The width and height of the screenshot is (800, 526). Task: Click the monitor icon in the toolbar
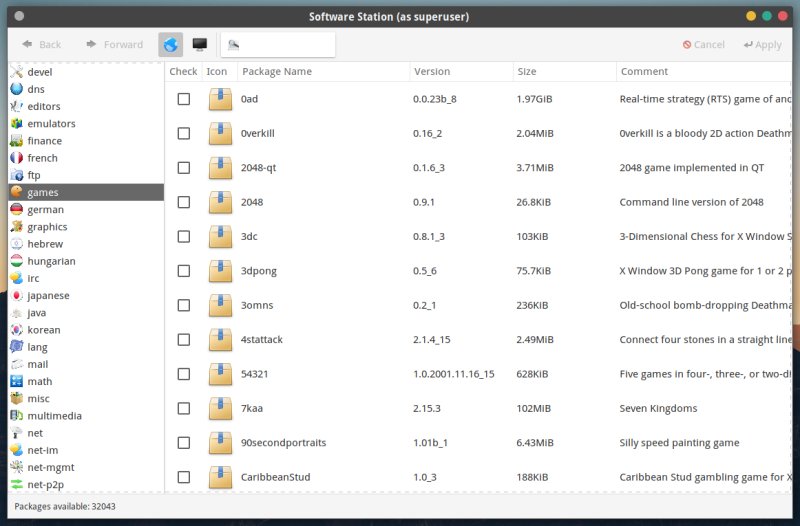point(200,45)
